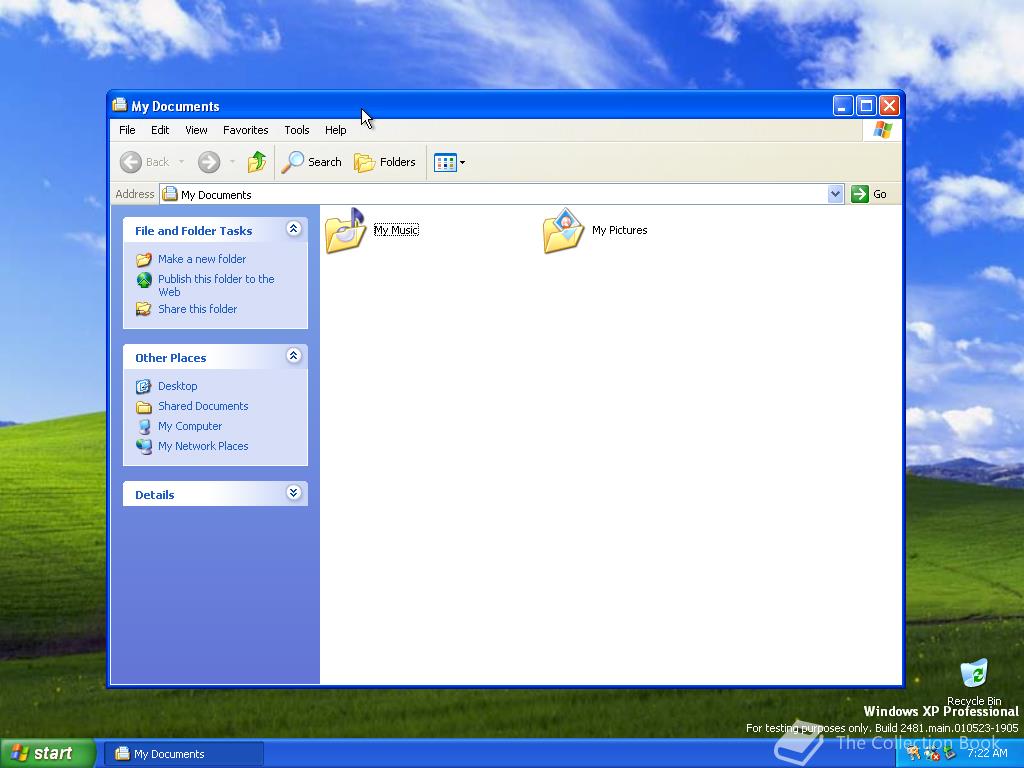Screen dimensions: 1024x768
Task: Select the My Pictures folder icon
Action: [563, 231]
